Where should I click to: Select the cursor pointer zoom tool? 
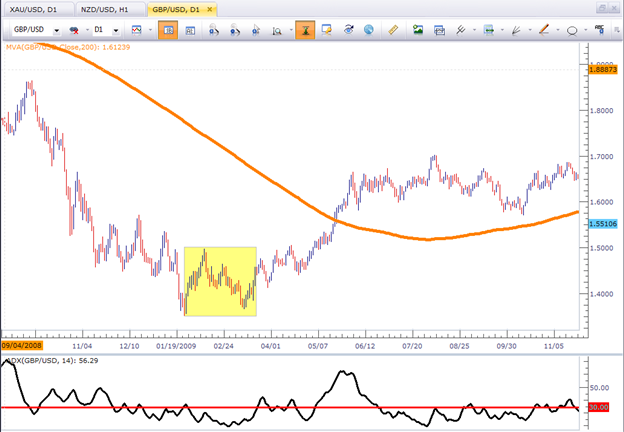click(x=256, y=30)
